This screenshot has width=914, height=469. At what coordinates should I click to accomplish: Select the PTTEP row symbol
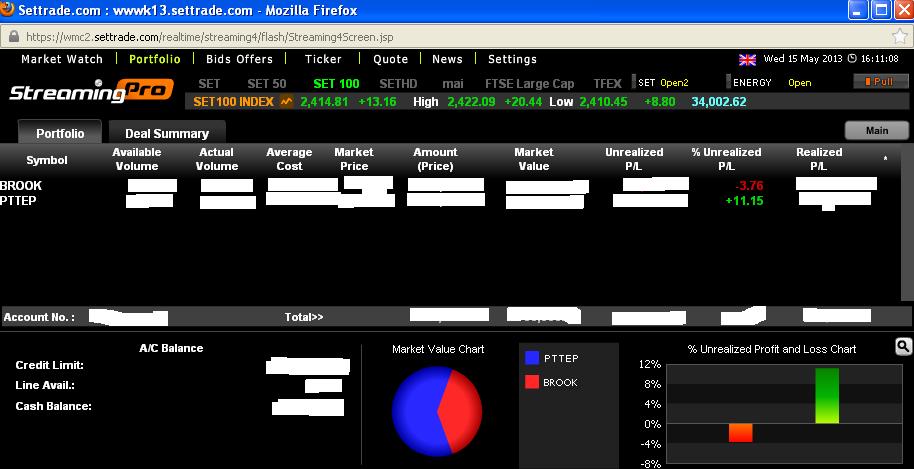point(20,200)
